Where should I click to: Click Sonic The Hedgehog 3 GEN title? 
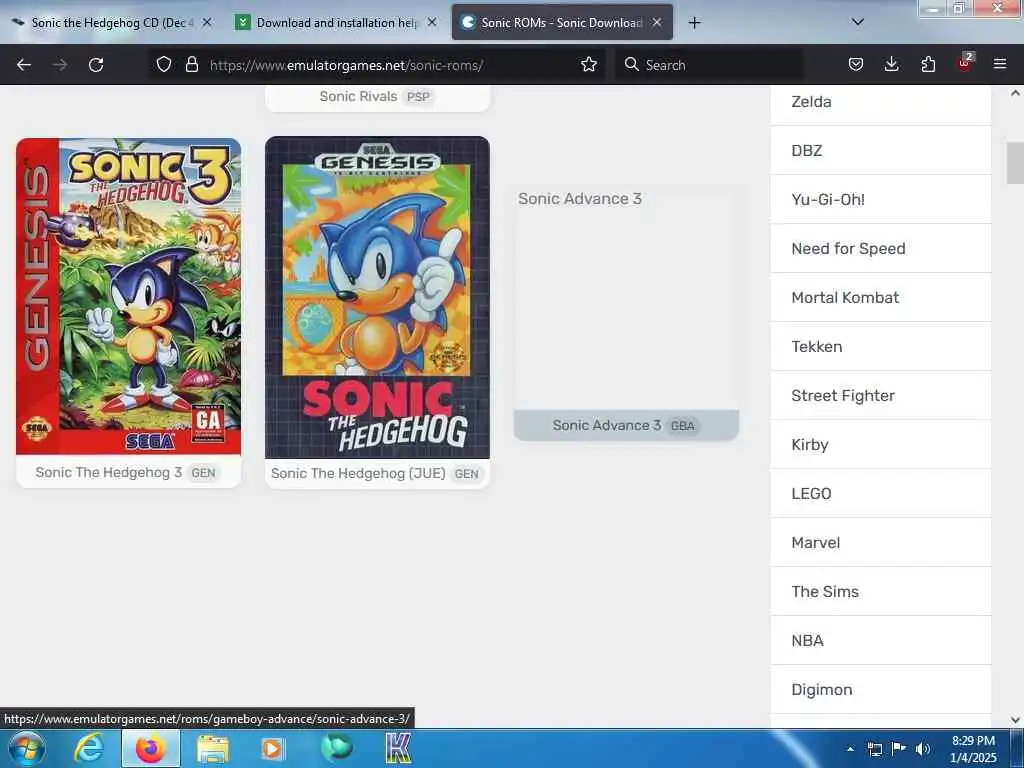click(x=129, y=473)
